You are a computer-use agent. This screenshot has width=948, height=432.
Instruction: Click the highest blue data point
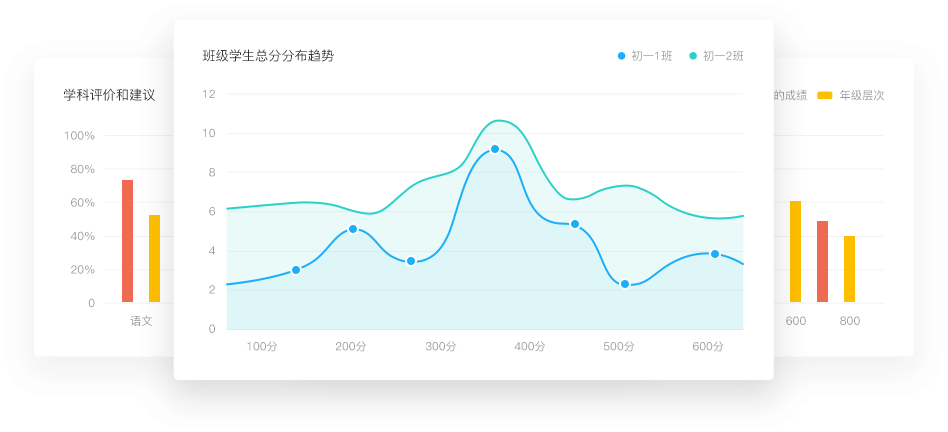click(x=495, y=149)
